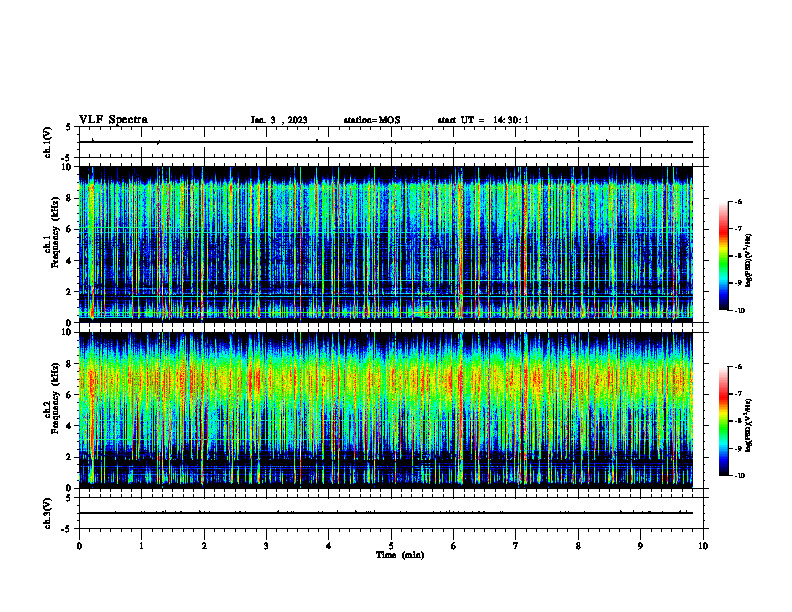This screenshot has height=612, width=792.
Task: Select the log(PSD) label beside ch.2 color bar
Action: coord(748,426)
